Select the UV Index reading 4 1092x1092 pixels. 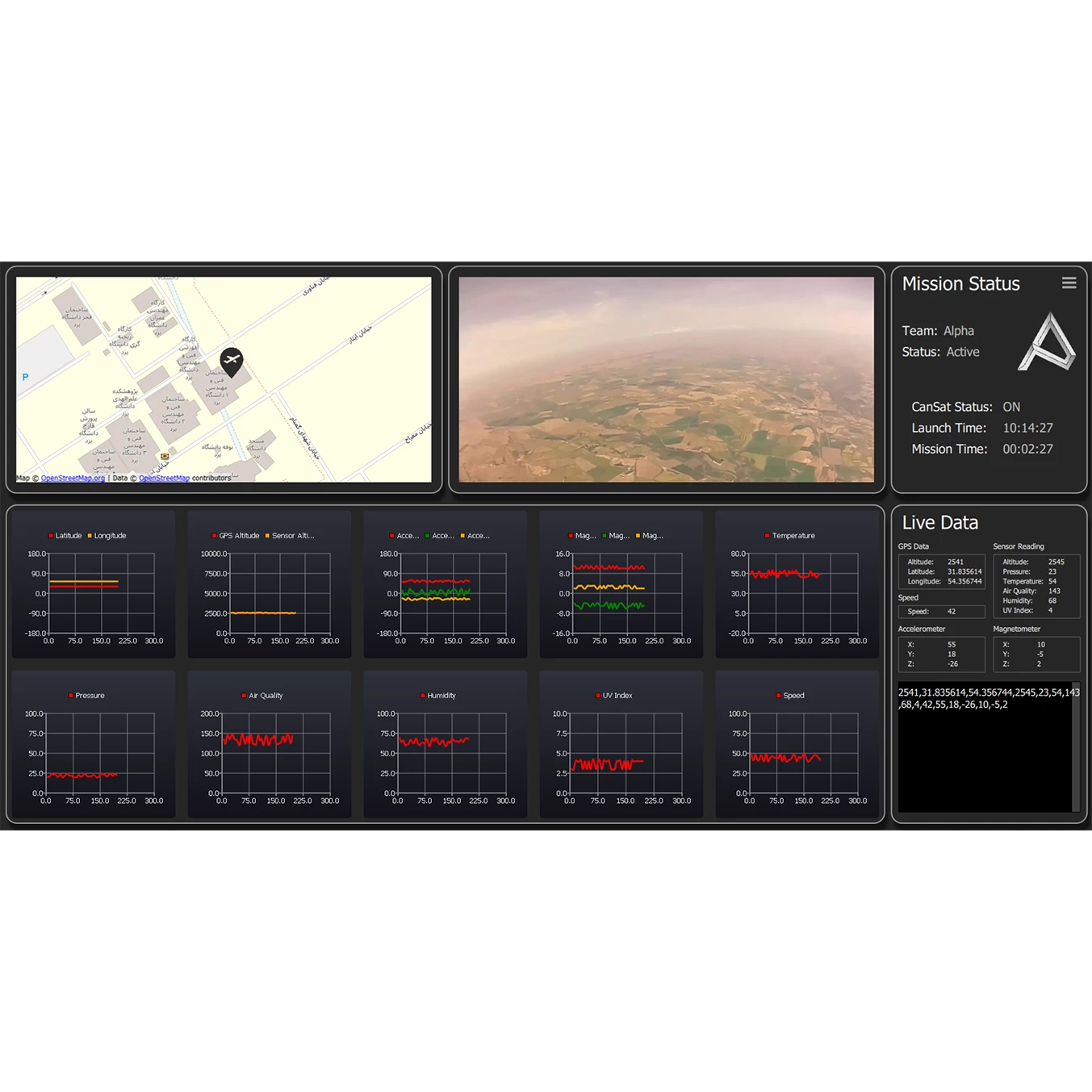pos(1050,610)
